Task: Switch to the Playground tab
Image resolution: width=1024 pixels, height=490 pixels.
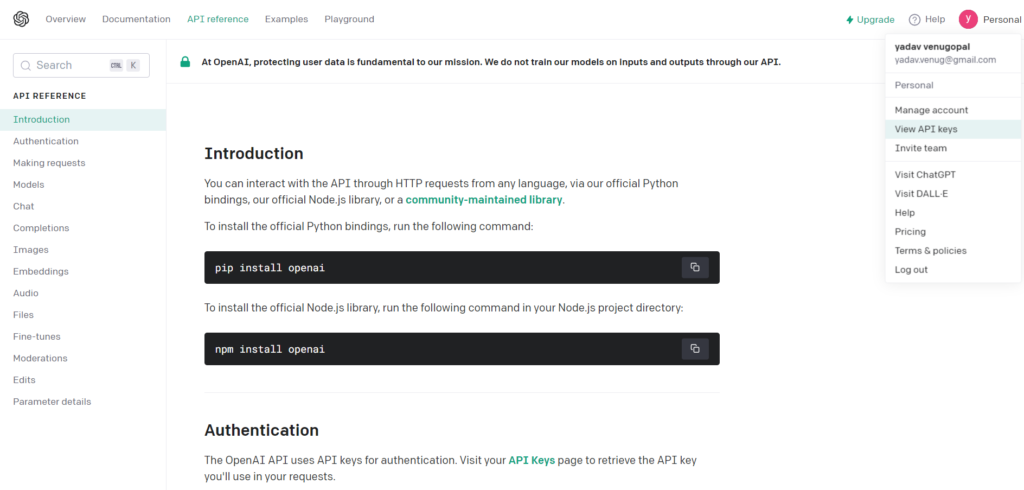Action: [x=349, y=20]
